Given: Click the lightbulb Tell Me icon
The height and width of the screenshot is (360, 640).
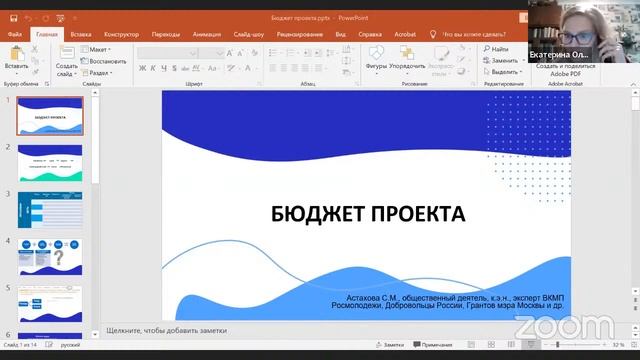Looking at the screenshot, I should (x=433, y=34).
